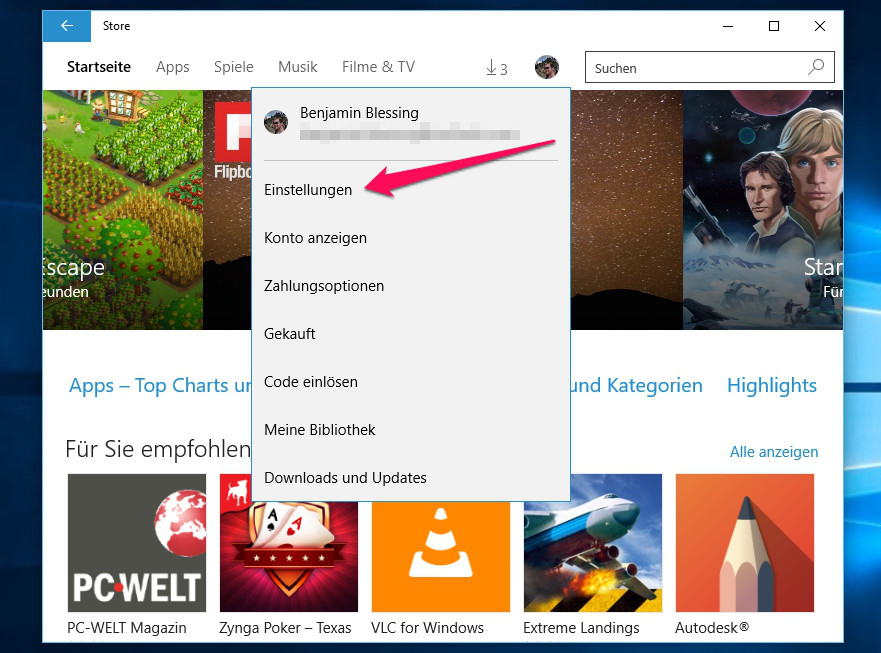The image size is (881, 653).
Task: Click the VLC for Windows title text
Action: click(427, 628)
